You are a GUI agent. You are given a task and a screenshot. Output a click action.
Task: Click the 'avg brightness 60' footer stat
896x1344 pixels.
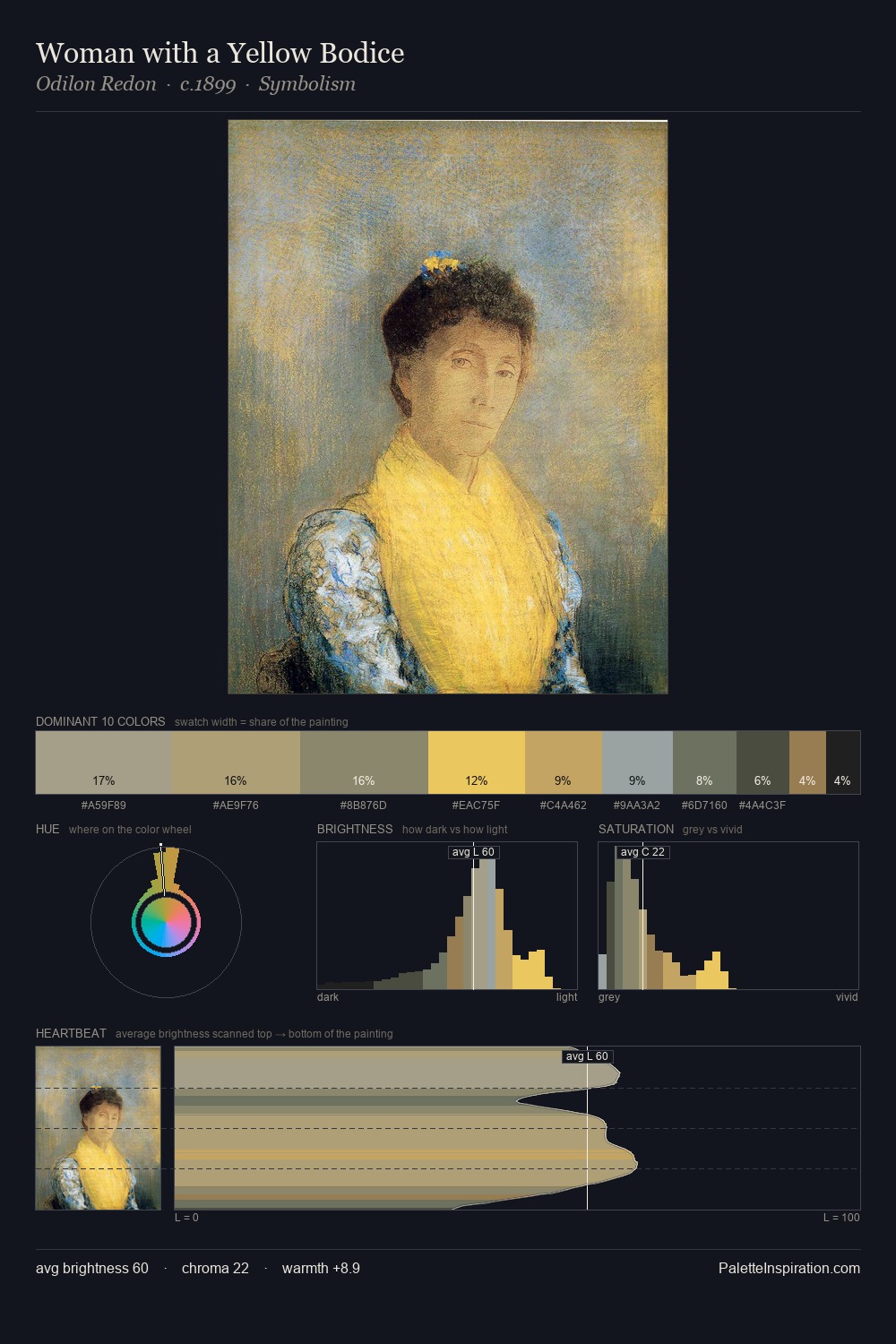tap(92, 1268)
